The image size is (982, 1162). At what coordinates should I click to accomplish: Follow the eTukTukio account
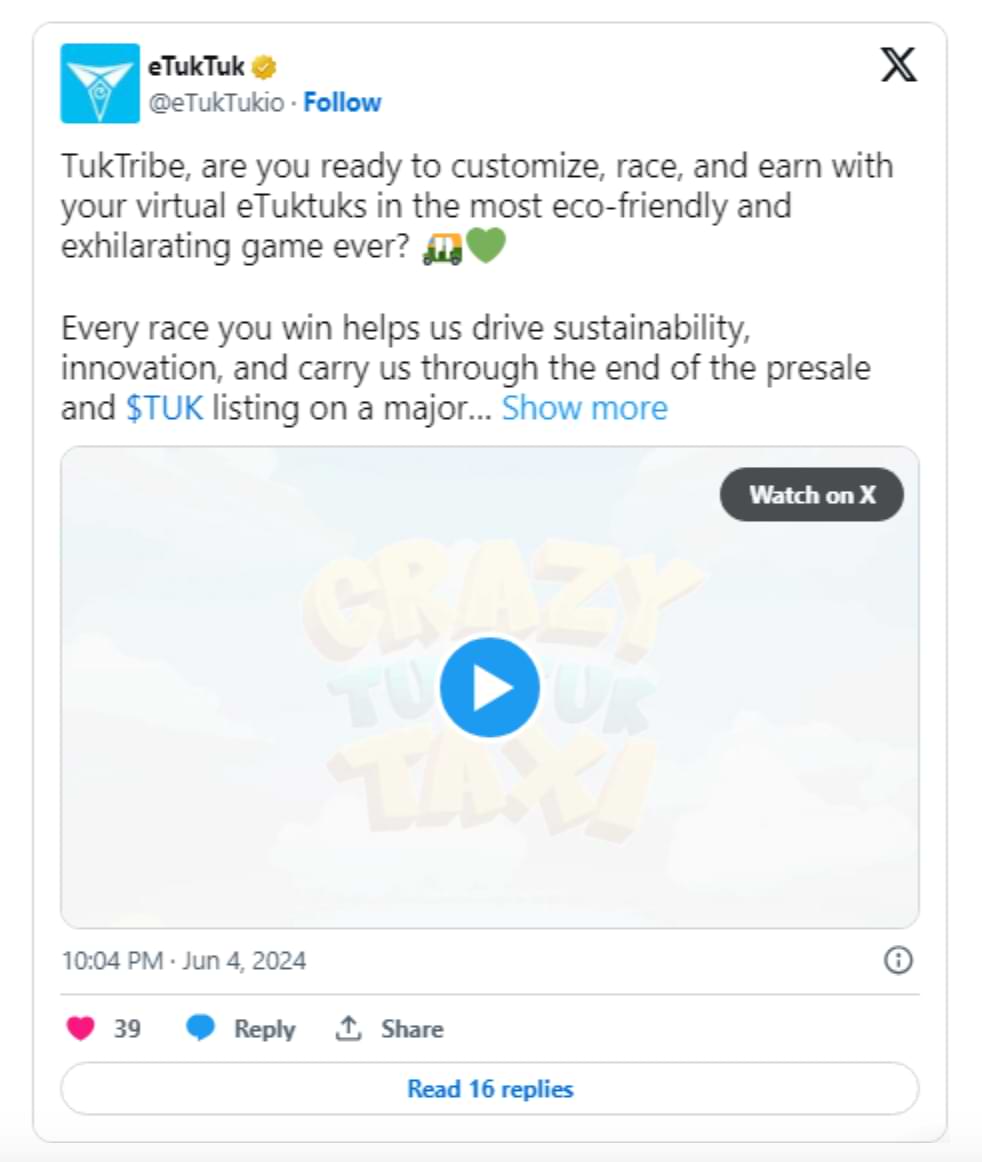pyautogui.click(x=342, y=102)
